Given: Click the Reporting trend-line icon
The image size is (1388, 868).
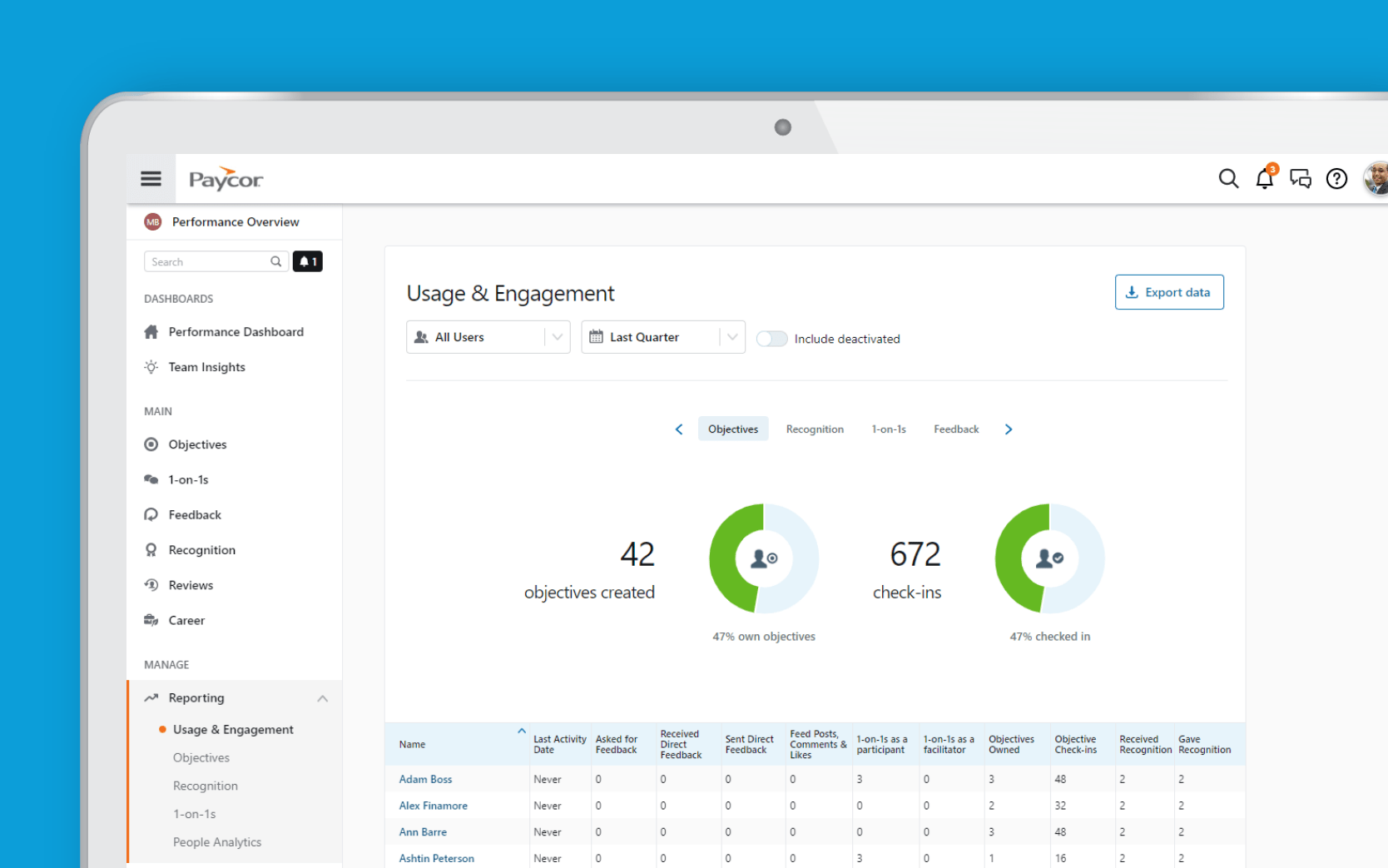Looking at the screenshot, I should tap(151, 697).
